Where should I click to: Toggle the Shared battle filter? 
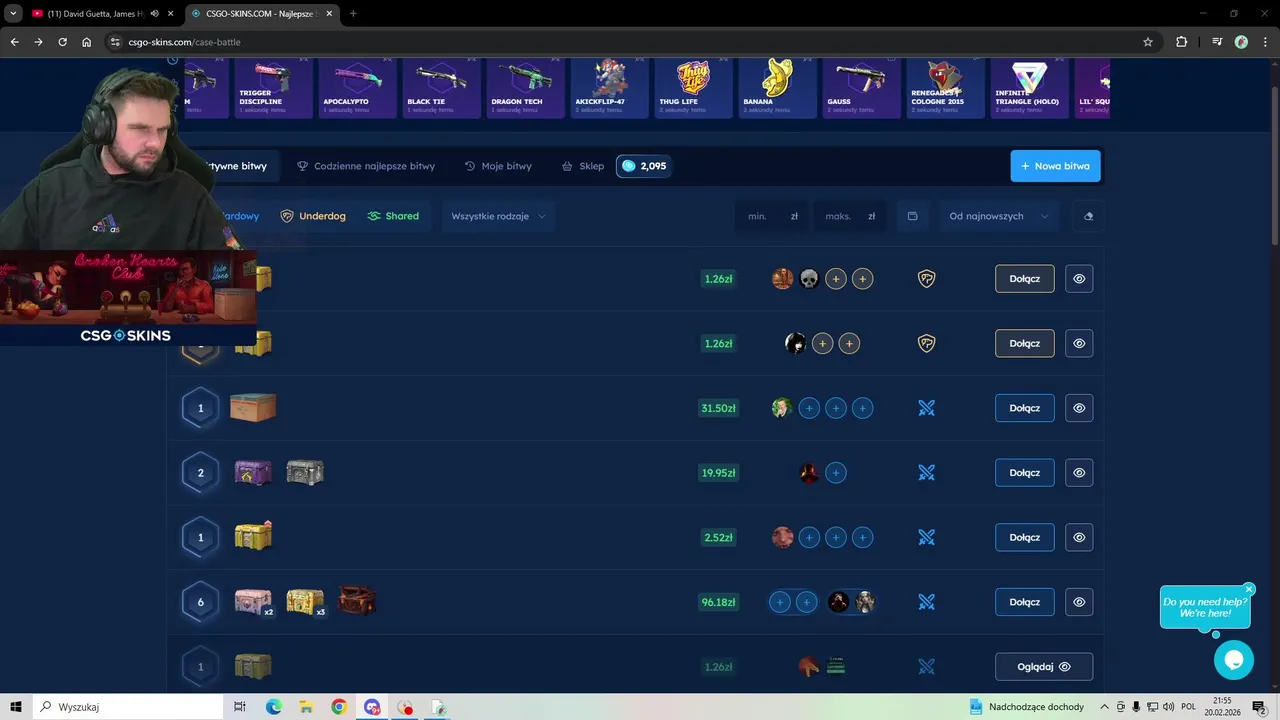pyautogui.click(x=393, y=216)
